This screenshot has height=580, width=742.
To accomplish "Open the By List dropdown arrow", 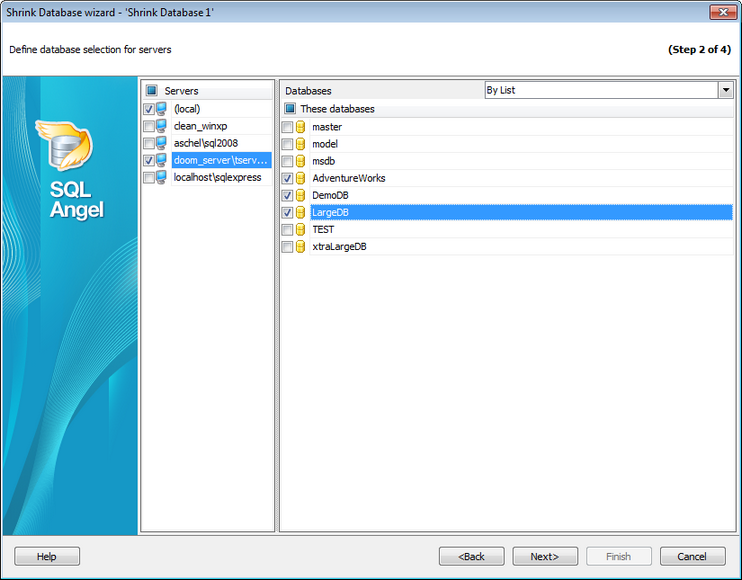I will [x=725, y=90].
